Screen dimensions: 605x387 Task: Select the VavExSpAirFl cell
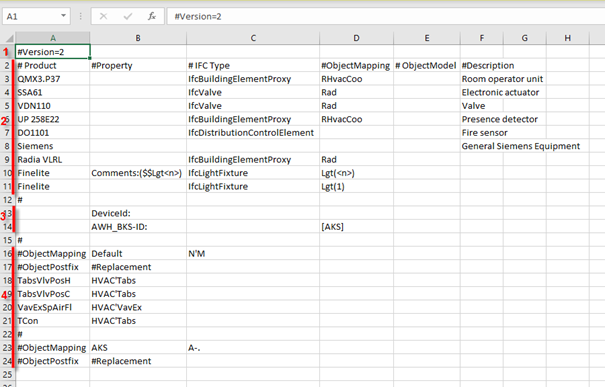tap(53, 308)
